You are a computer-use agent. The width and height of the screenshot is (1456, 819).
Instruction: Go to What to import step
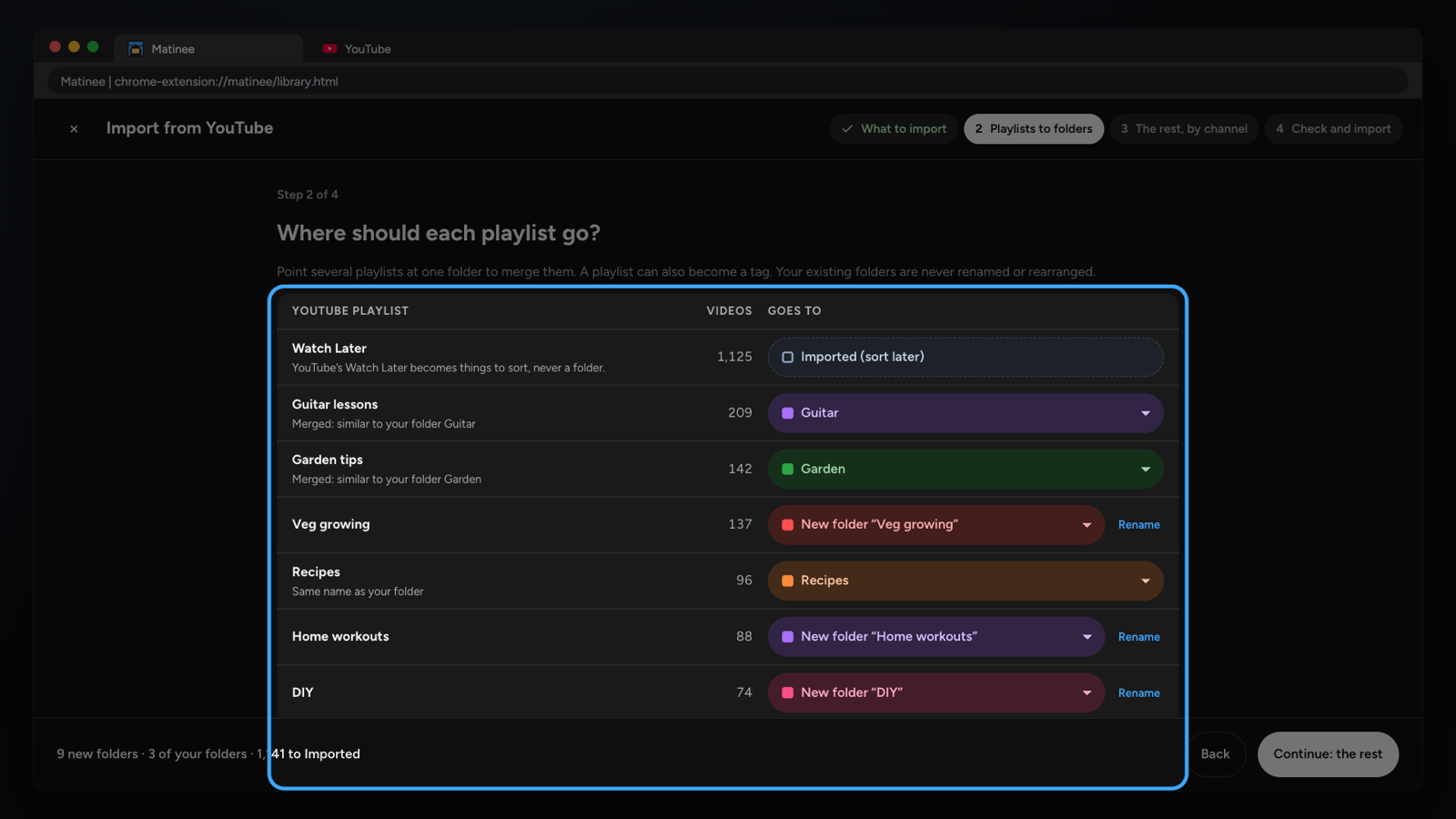[x=894, y=129]
